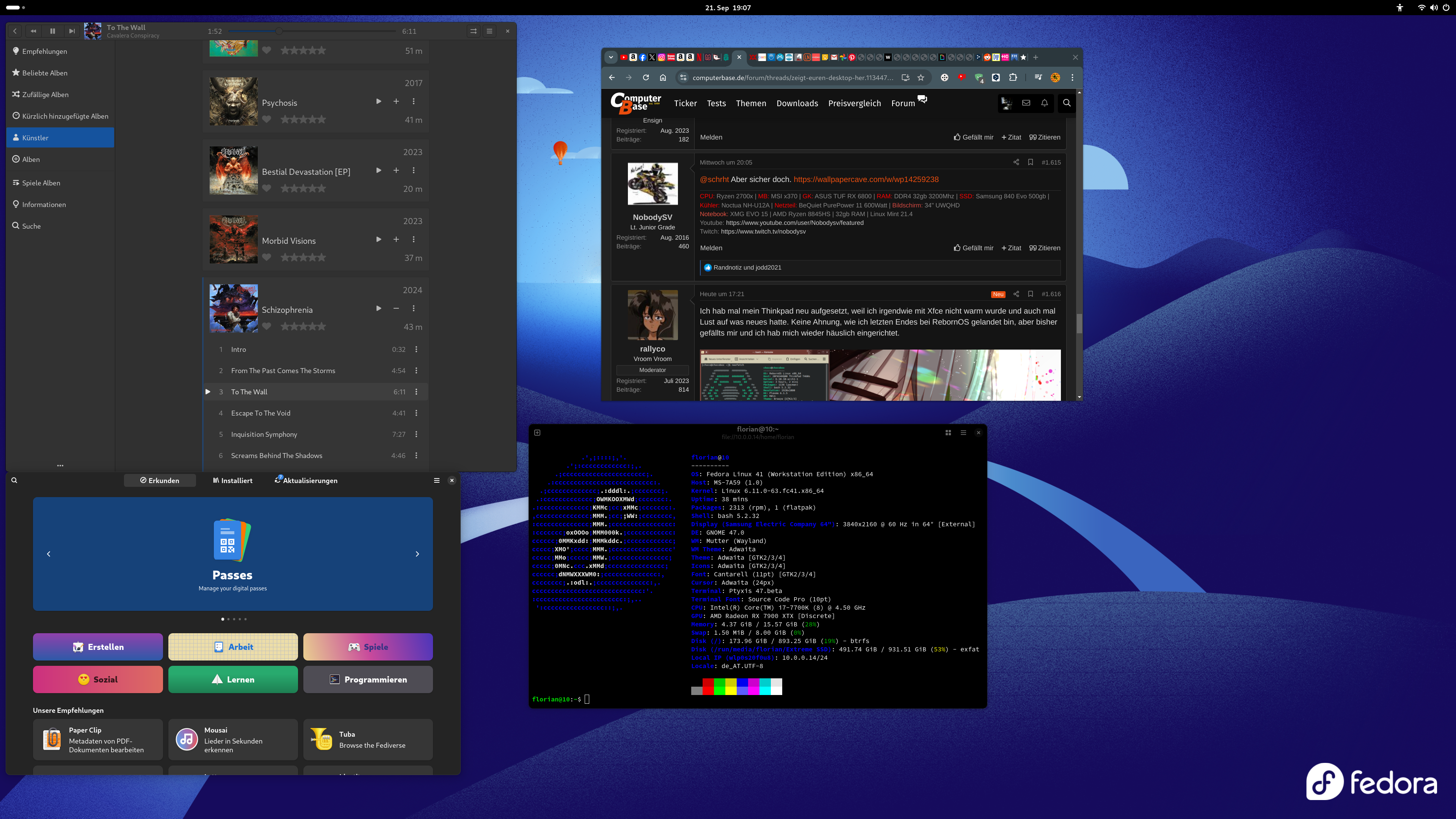
Task: Open the browser extensions puzzle icon
Action: click(1013, 77)
